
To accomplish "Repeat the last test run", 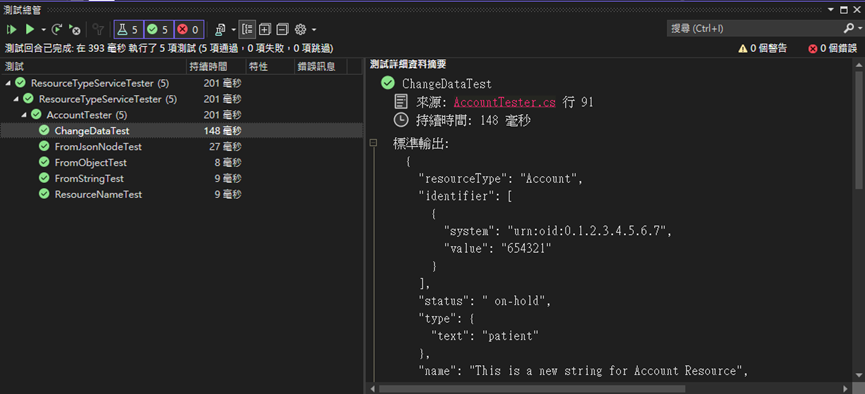I will [57, 29].
